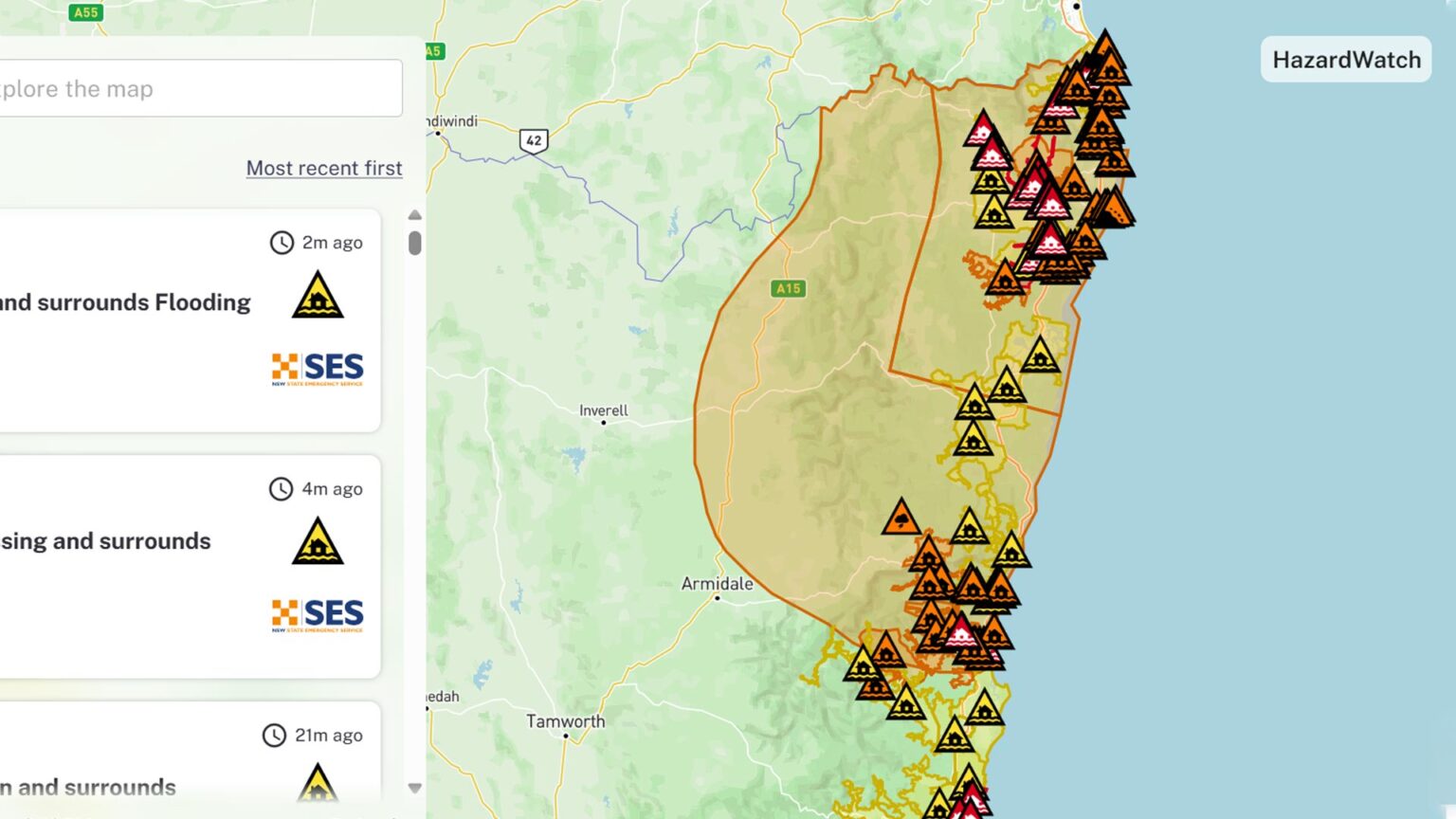Click the down arrow at the bottom of the alerts panel
This screenshot has height=819, width=1456.
coord(415,788)
